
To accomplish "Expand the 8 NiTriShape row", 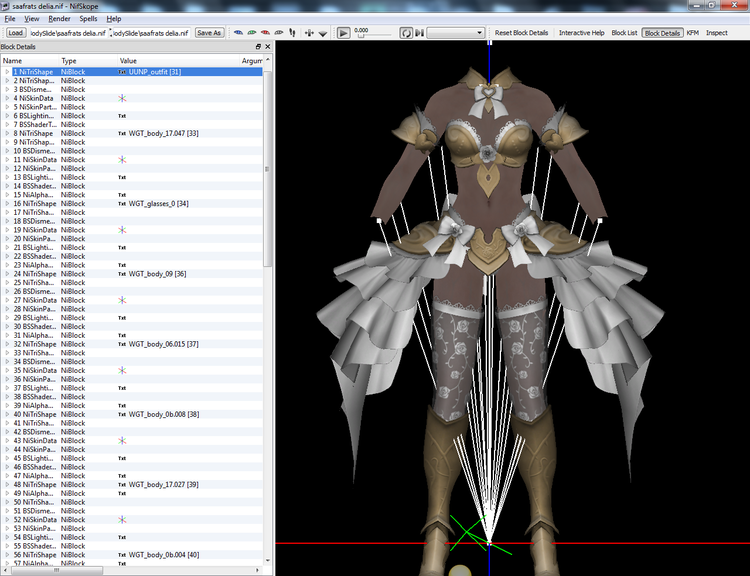I will 7,133.
